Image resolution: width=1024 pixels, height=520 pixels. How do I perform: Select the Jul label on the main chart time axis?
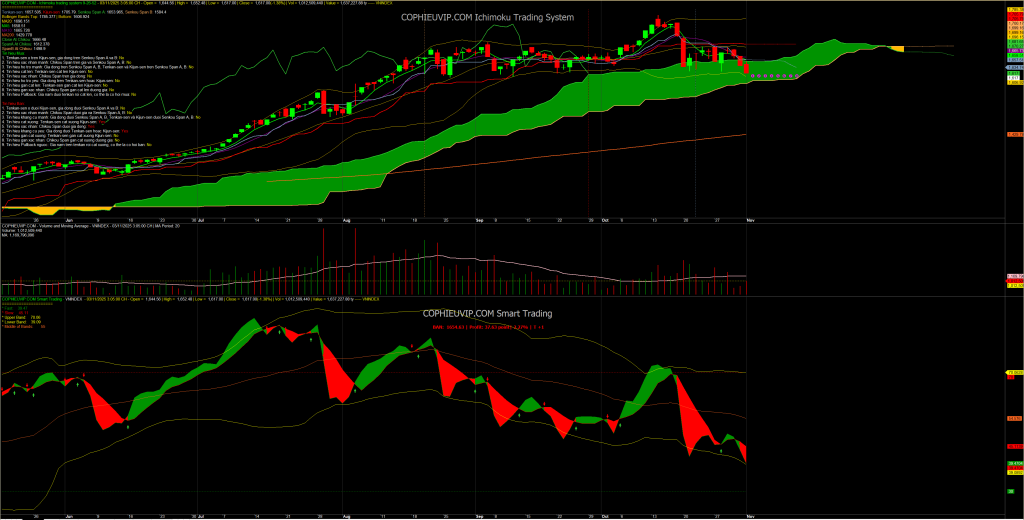click(203, 217)
